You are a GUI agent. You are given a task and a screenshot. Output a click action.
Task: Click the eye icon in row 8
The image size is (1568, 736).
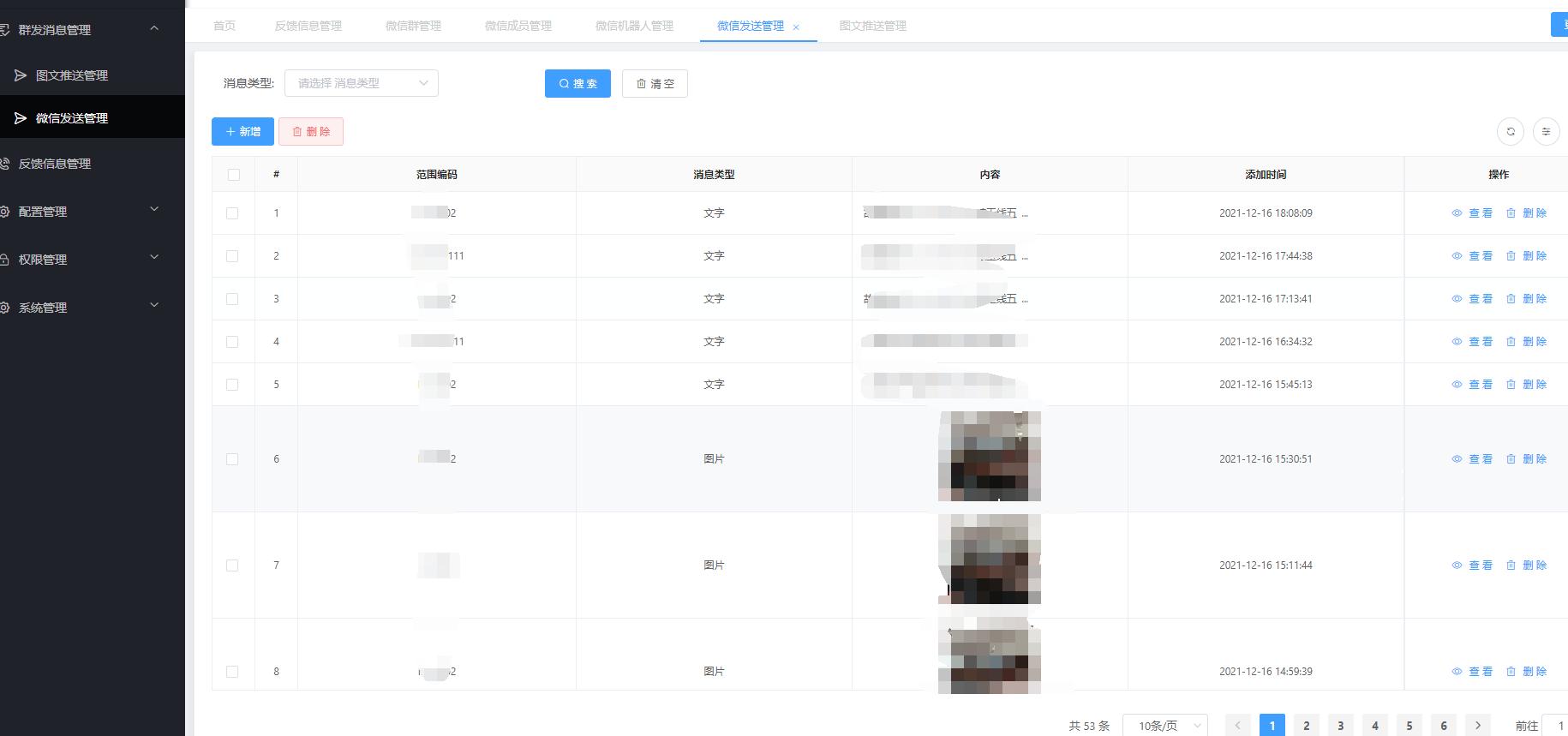tap(1457, 671)
